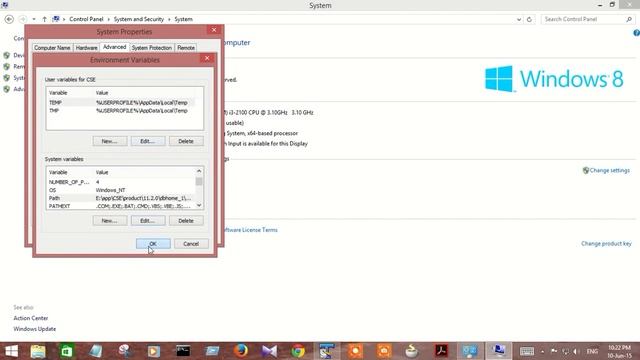Click Delete under system variables

coord(186,221)
